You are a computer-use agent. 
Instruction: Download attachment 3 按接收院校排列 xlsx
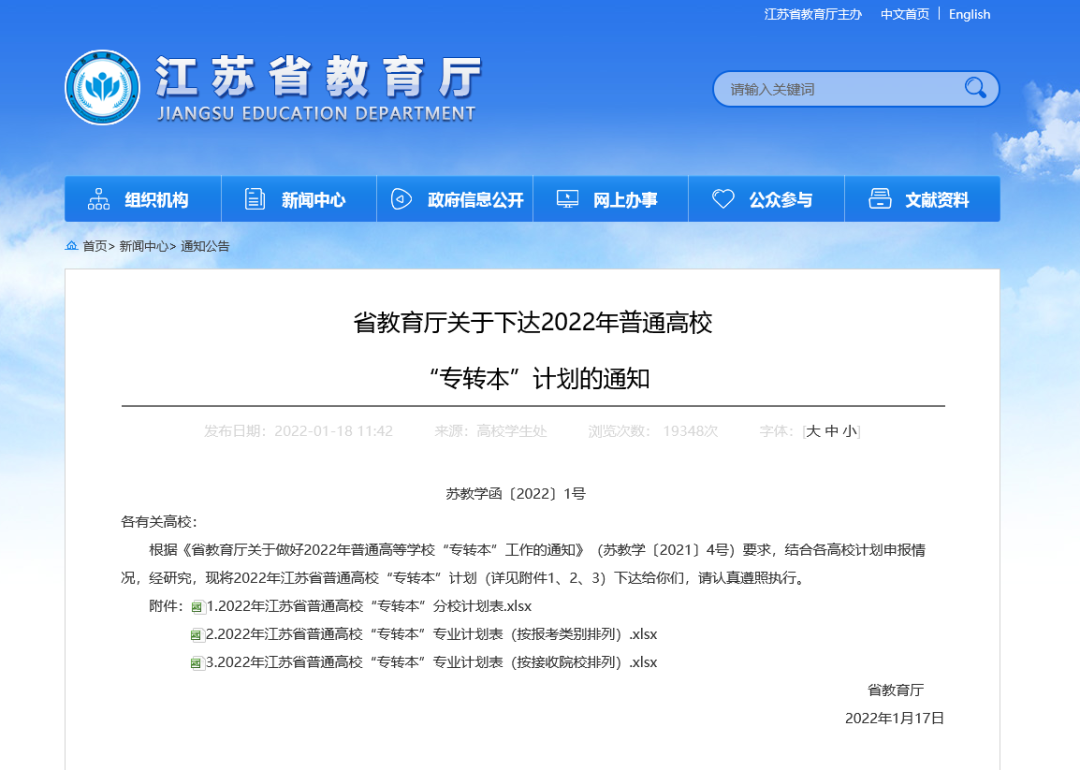(430, 662)
